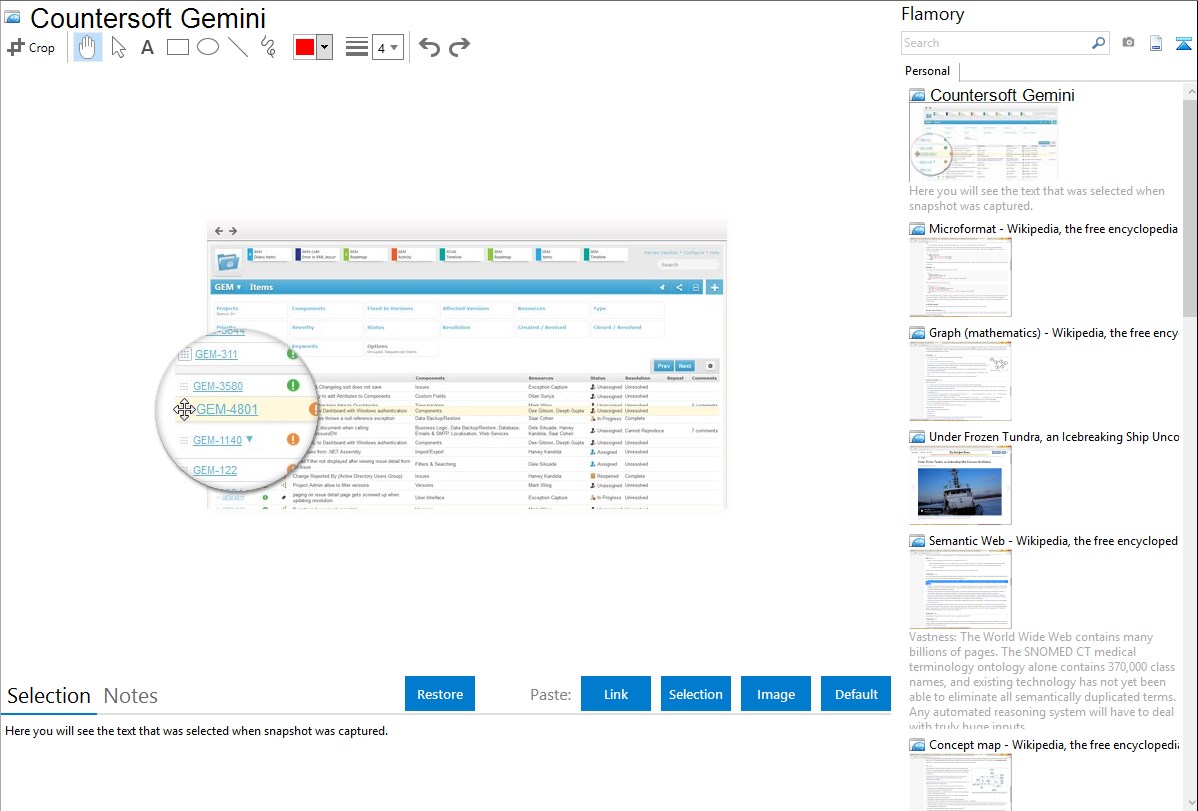This screenshot has height=811, width=1198.
Task: Click Microformat - Wikipedia title text
Action: point(1053,229)
